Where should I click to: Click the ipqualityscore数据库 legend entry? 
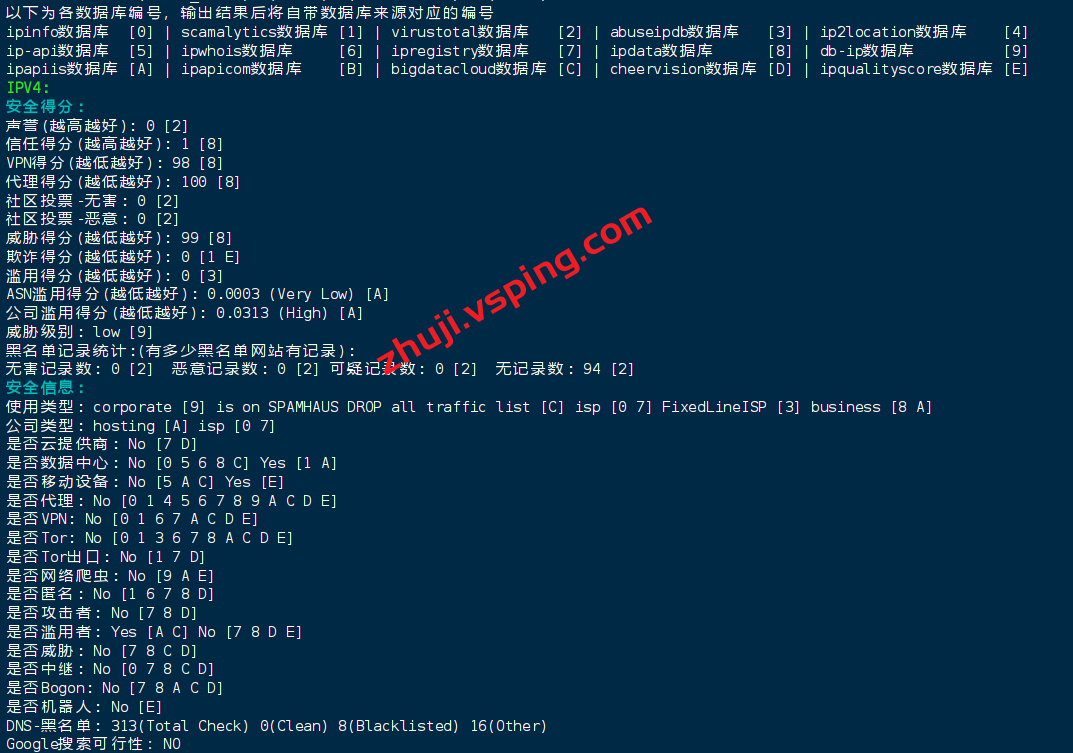[x=906, y=69]
